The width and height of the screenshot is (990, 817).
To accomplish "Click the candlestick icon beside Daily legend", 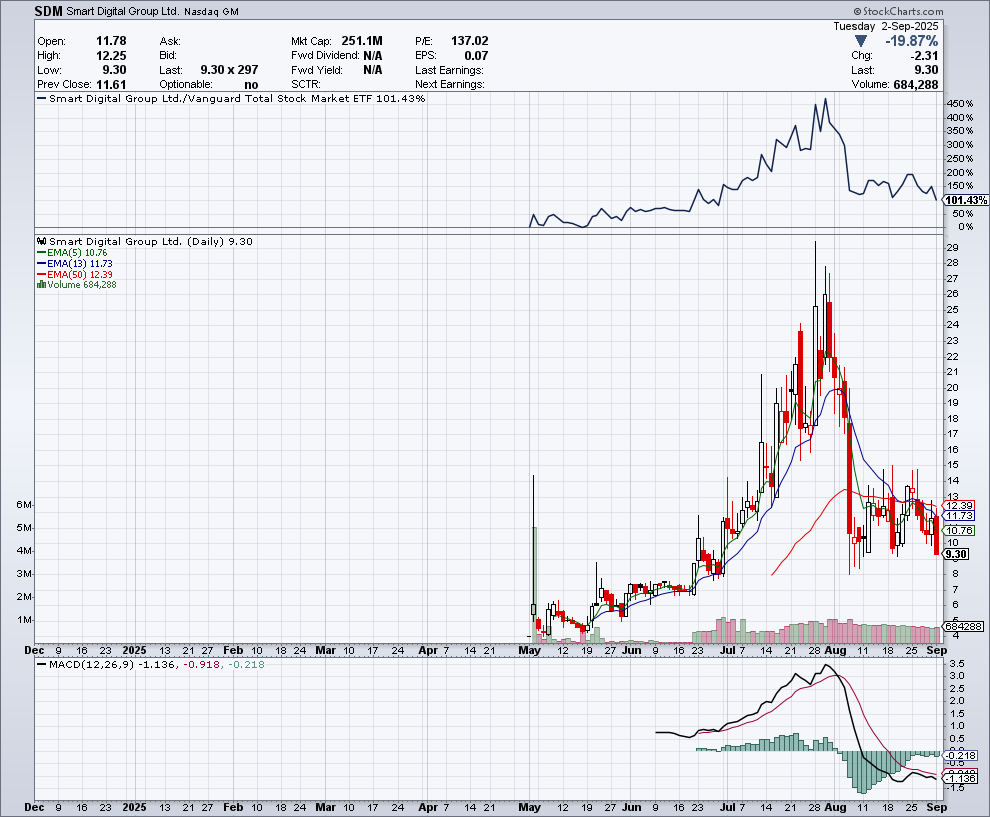I will click(x=42, y=241).
